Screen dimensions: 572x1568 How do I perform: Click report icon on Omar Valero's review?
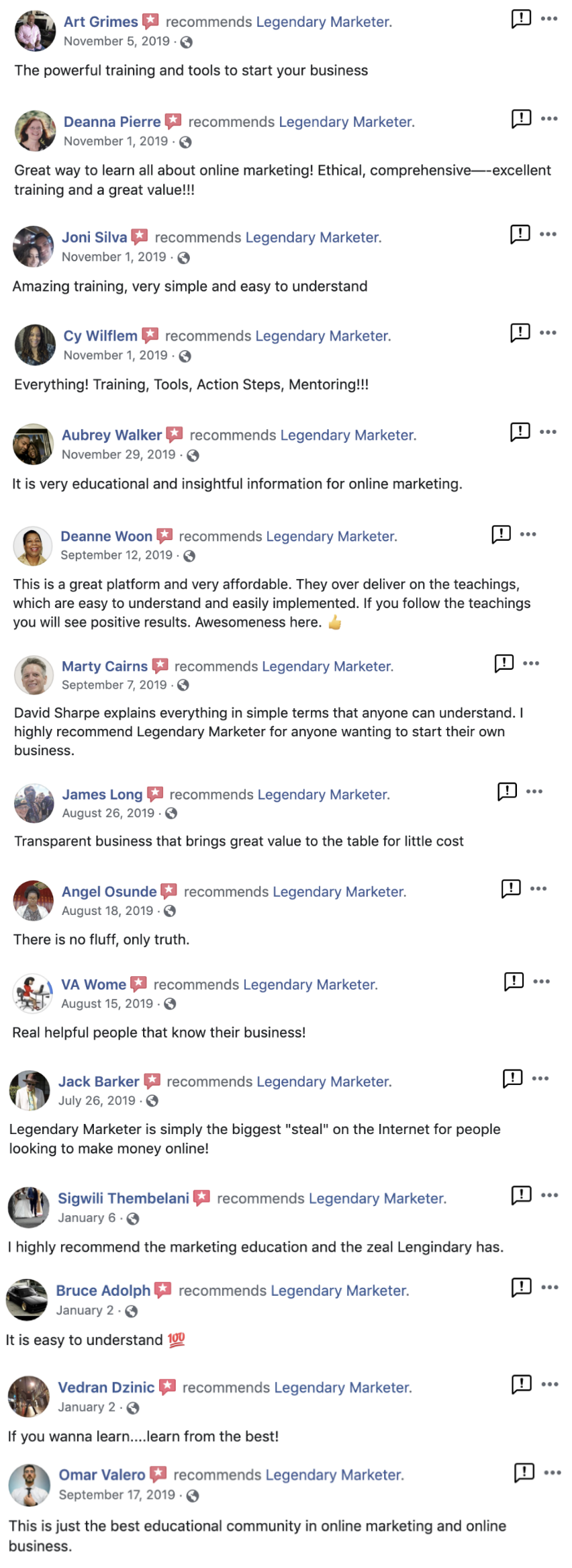524,1473
